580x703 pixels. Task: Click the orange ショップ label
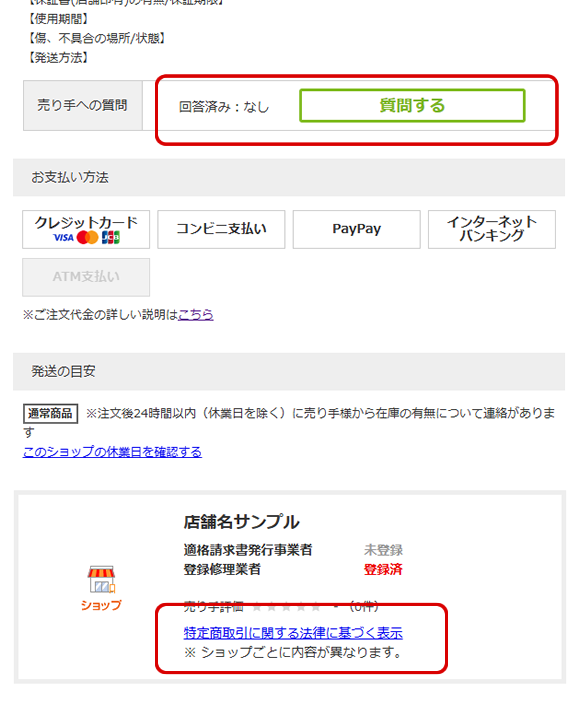pos(101,605)
